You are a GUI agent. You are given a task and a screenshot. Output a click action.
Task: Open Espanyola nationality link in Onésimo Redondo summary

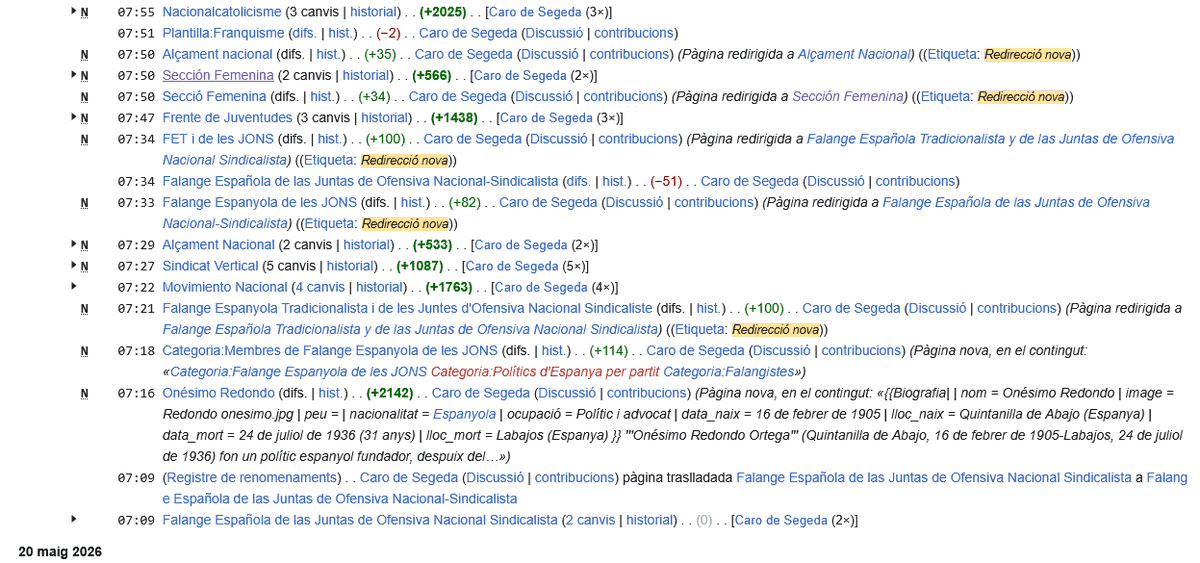(463, 413)
